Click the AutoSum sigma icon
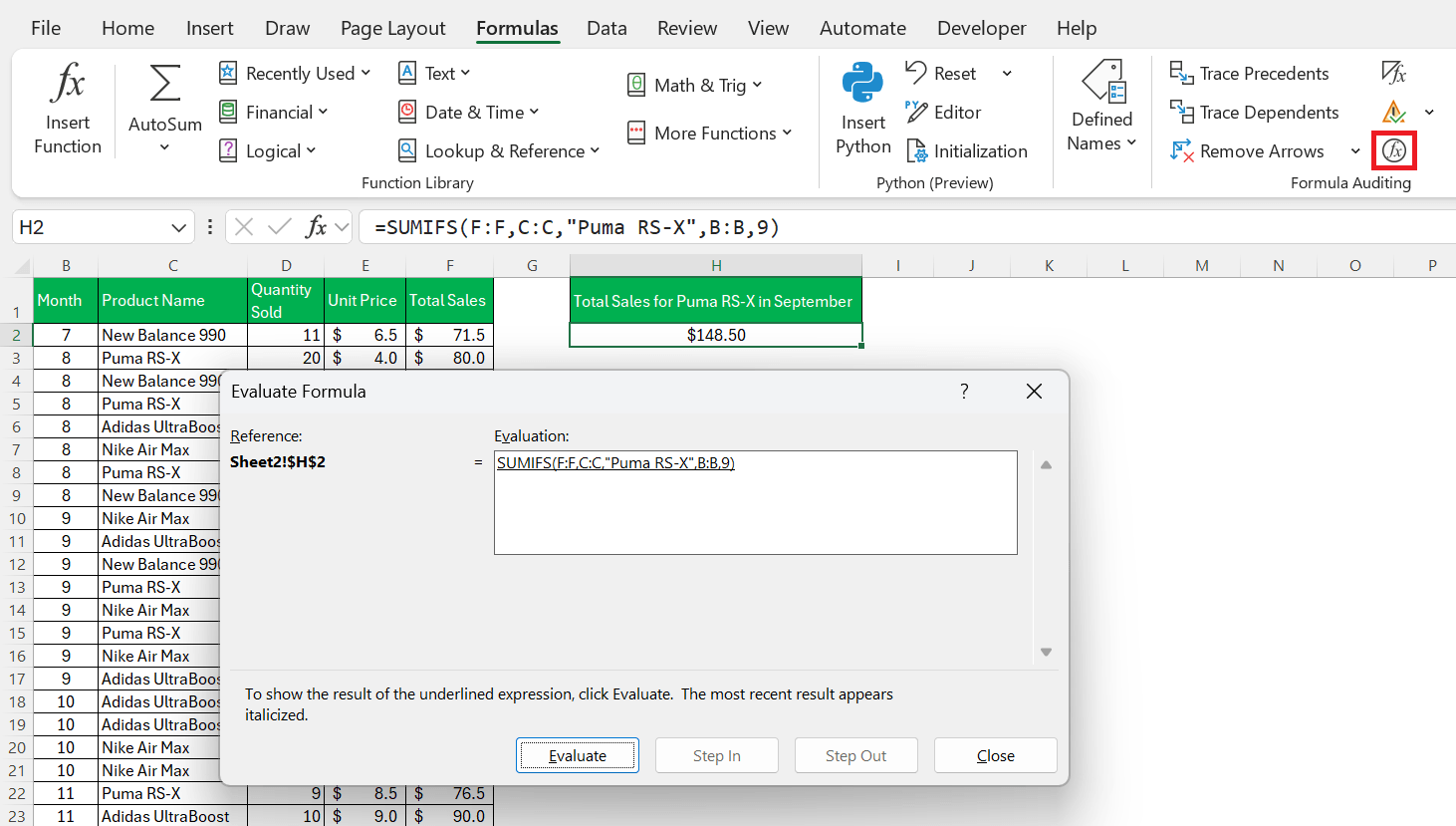Viewport: 1456px width, 826px height. [164, 84]
